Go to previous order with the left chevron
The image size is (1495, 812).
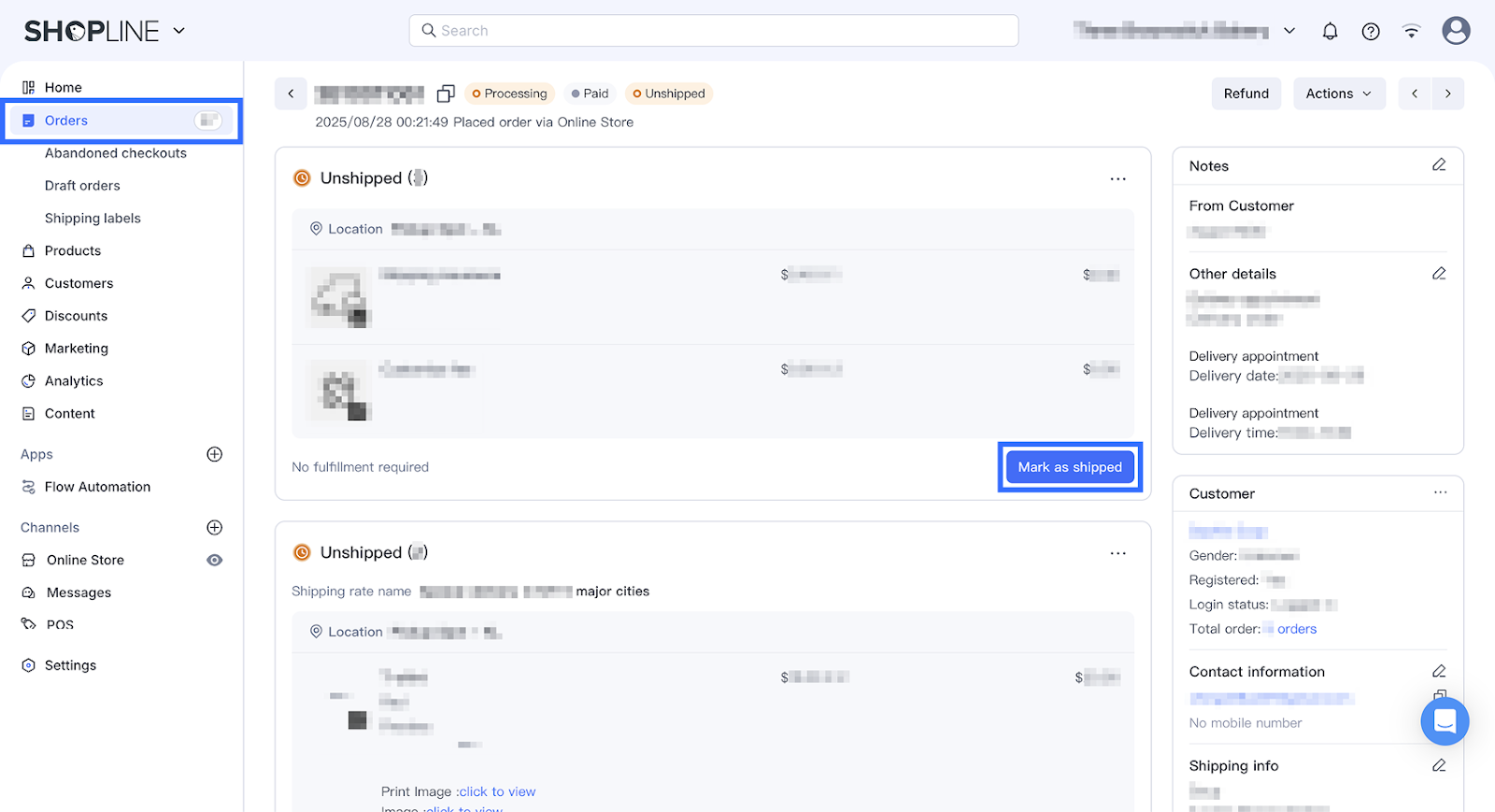1415,93
